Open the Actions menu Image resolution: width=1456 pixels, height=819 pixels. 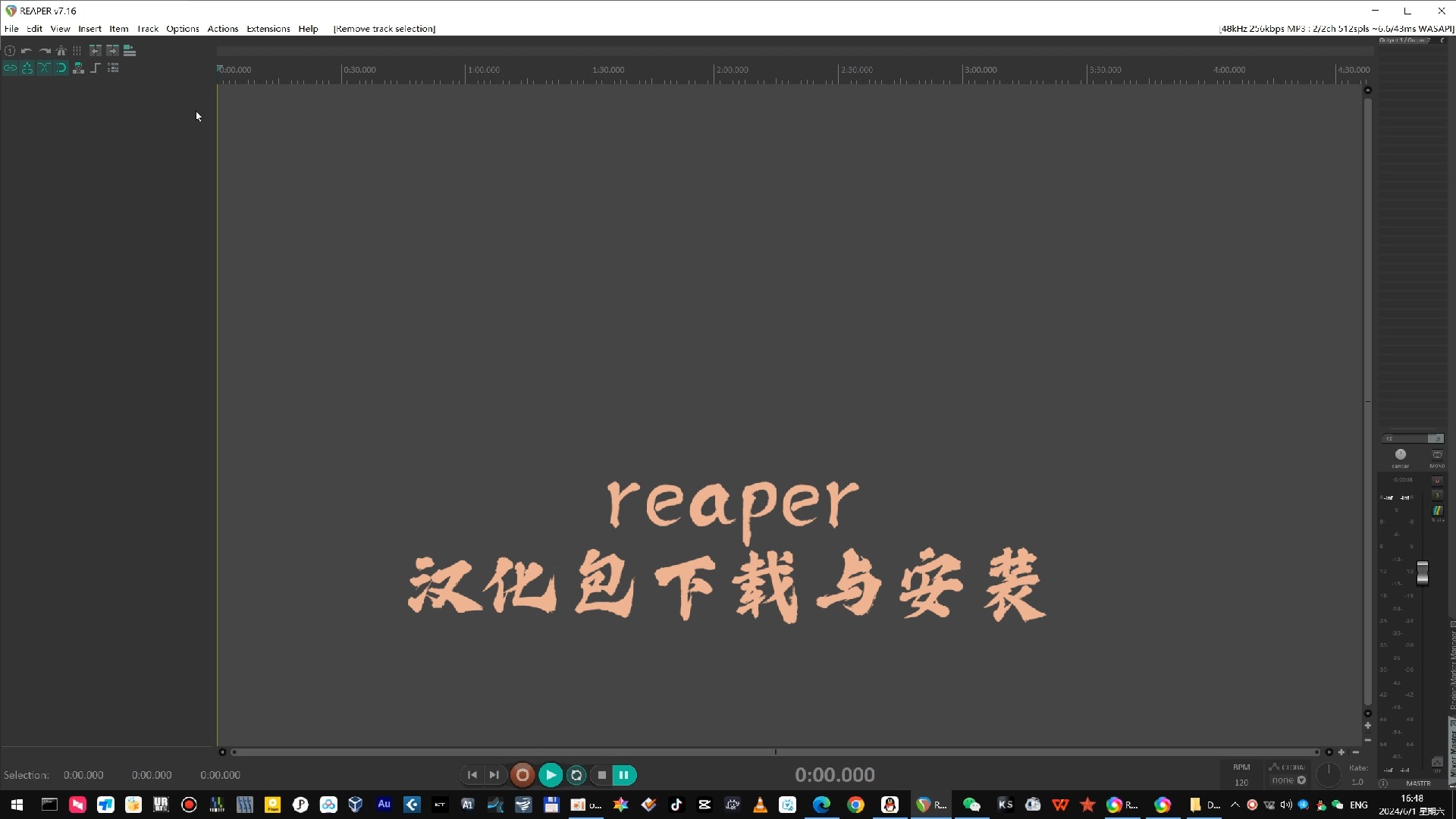point(223,29)
